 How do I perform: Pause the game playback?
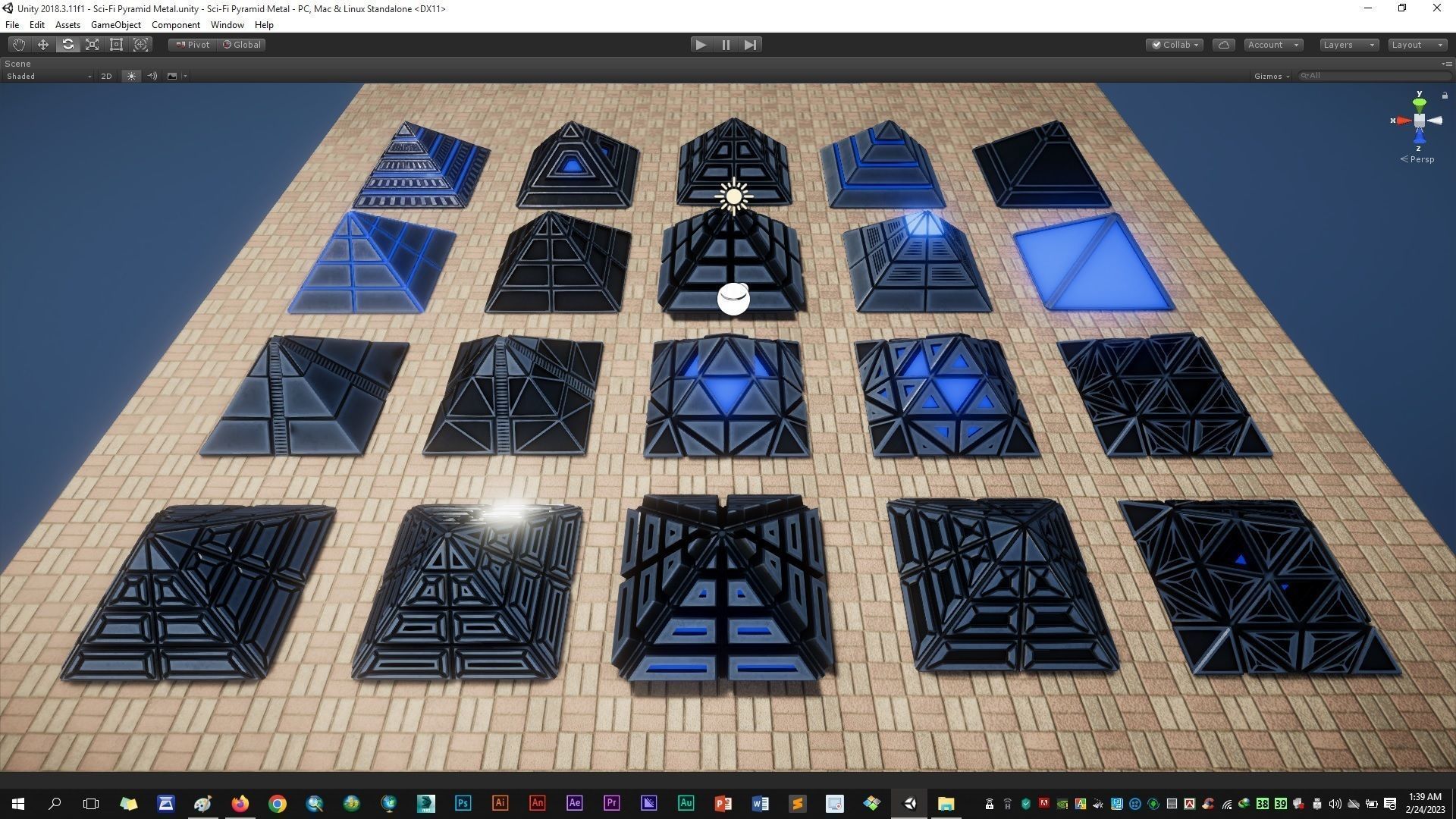point(726,45)
